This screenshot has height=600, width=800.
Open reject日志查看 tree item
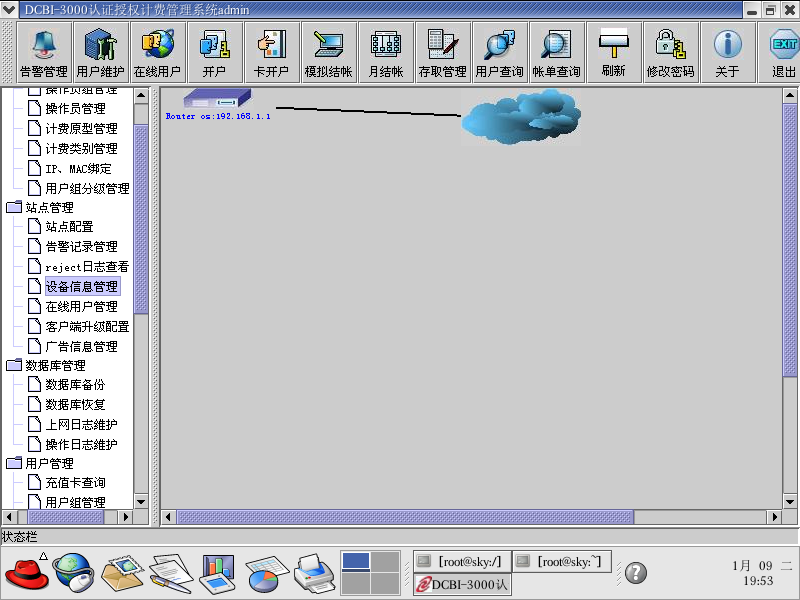click(x=87, y=266)
